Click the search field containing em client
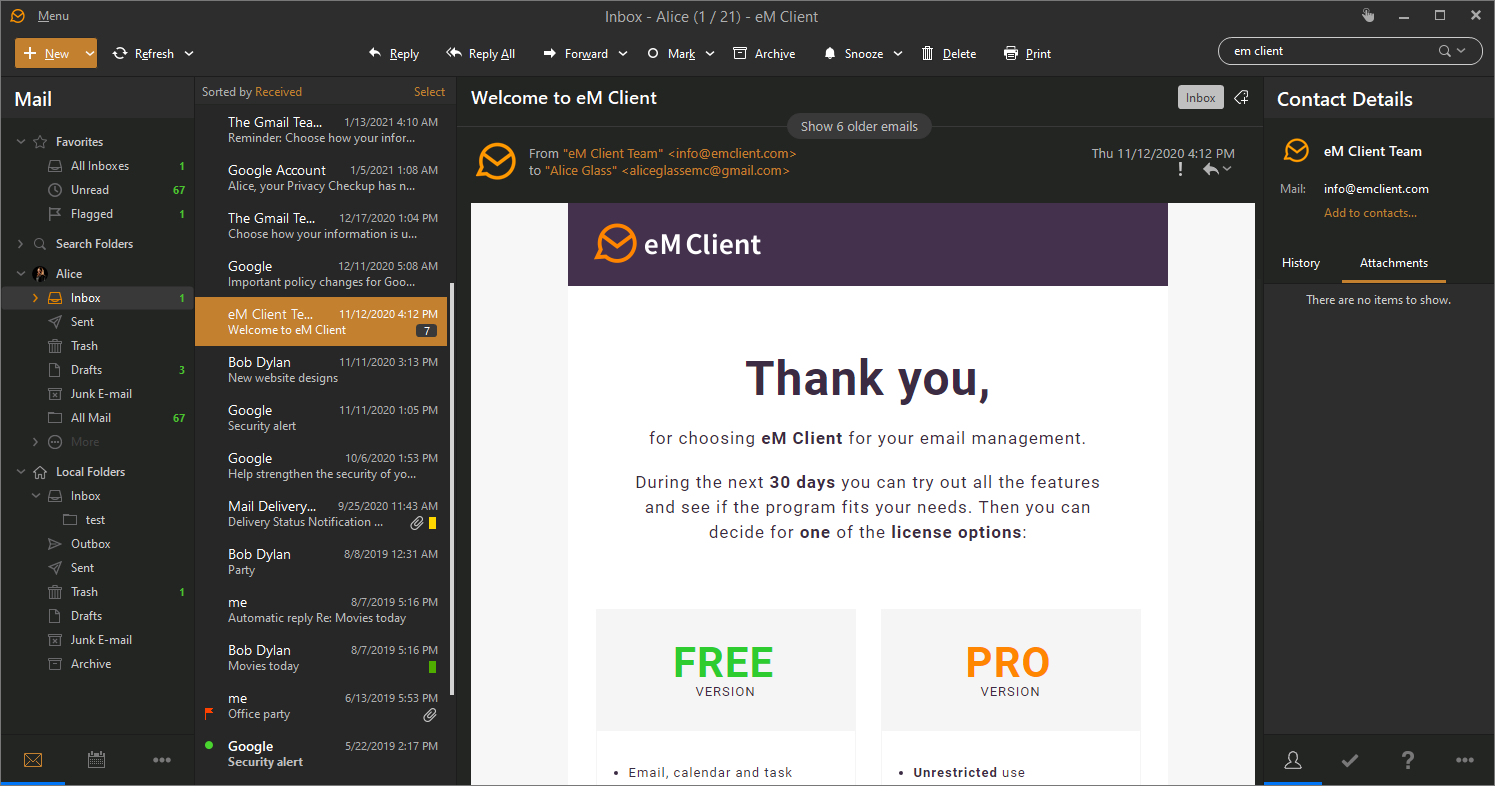 pos(1330,51)
